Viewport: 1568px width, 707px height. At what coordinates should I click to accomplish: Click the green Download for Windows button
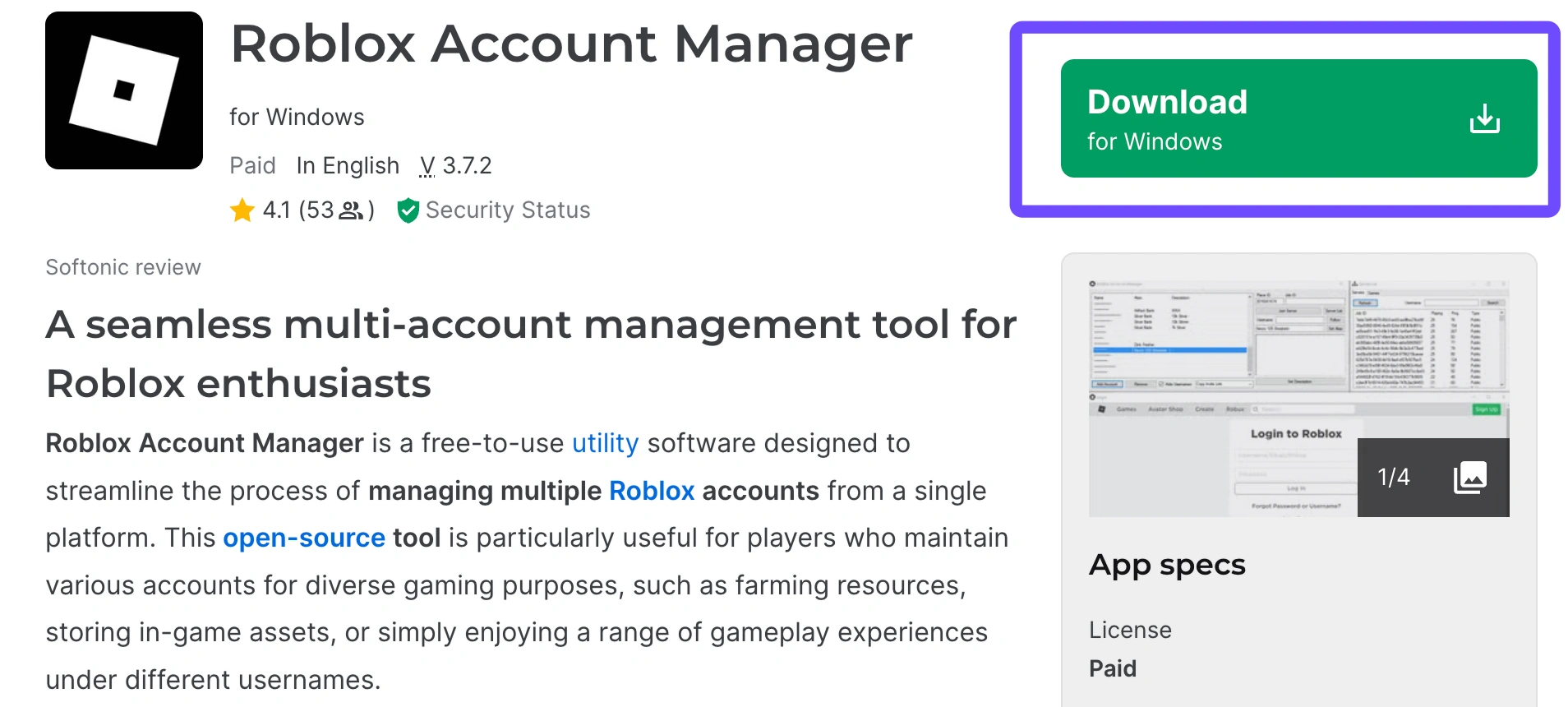click(1298, 118)
